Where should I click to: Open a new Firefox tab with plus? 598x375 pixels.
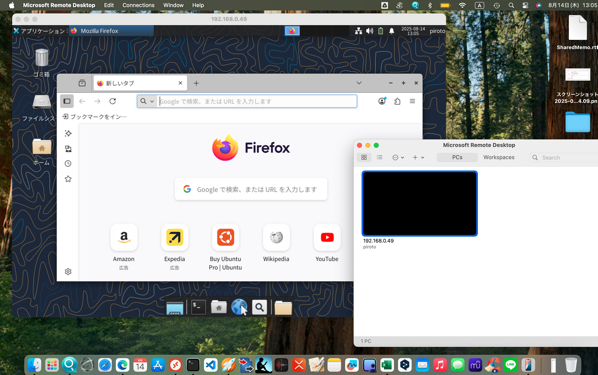pos(196,83)
